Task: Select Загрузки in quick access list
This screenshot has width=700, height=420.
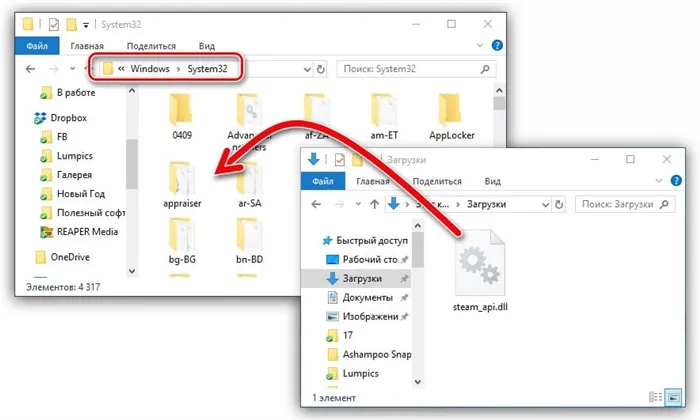Action: (x=356, y=279)
